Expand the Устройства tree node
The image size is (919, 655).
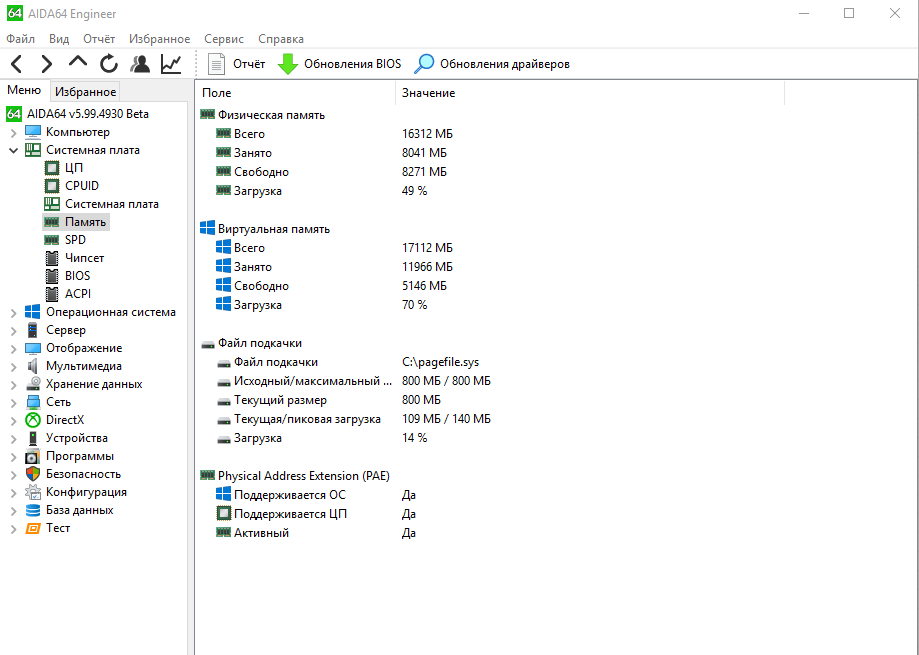click(13, 438)
